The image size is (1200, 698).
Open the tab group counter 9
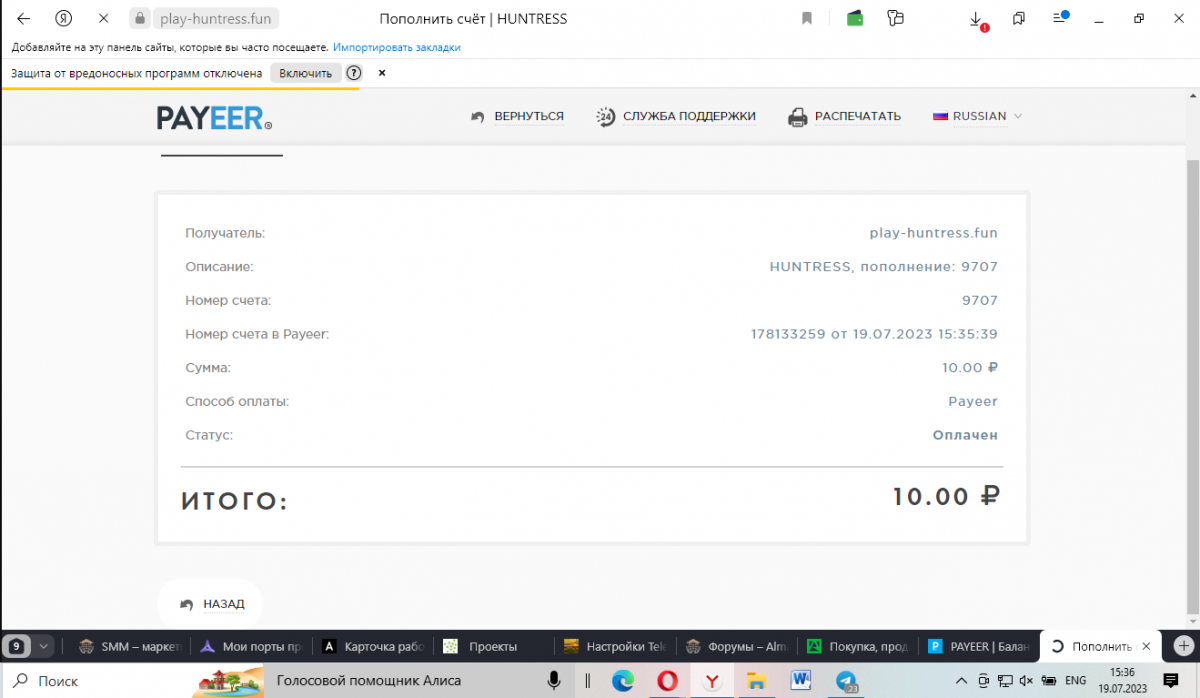click(x=16, y=646)
